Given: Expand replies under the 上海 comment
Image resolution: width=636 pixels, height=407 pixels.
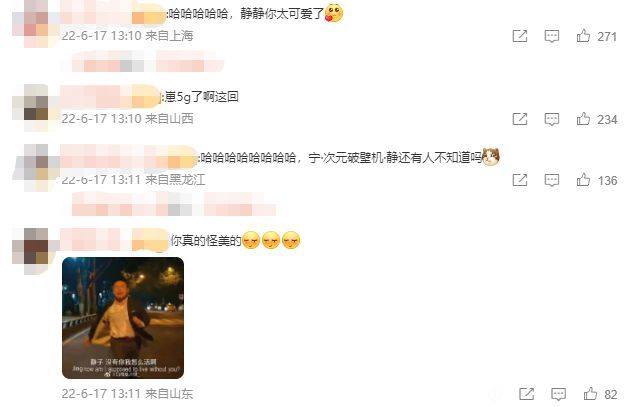Looking at the screenshot, I should pyautogui.click(x=148, y=62).
